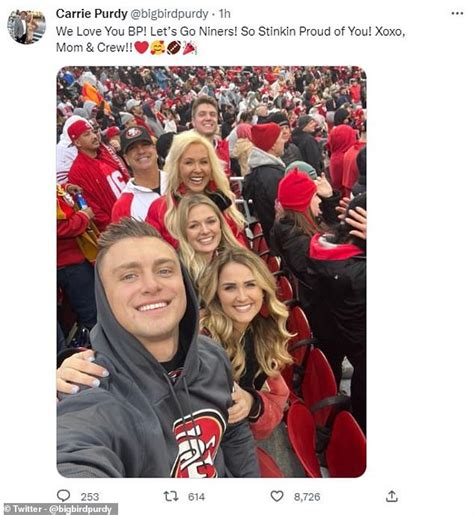Open the @bigbirdpurdy handle link
The height and width of the screenshot is (515, 474).
tap(169, 14)
